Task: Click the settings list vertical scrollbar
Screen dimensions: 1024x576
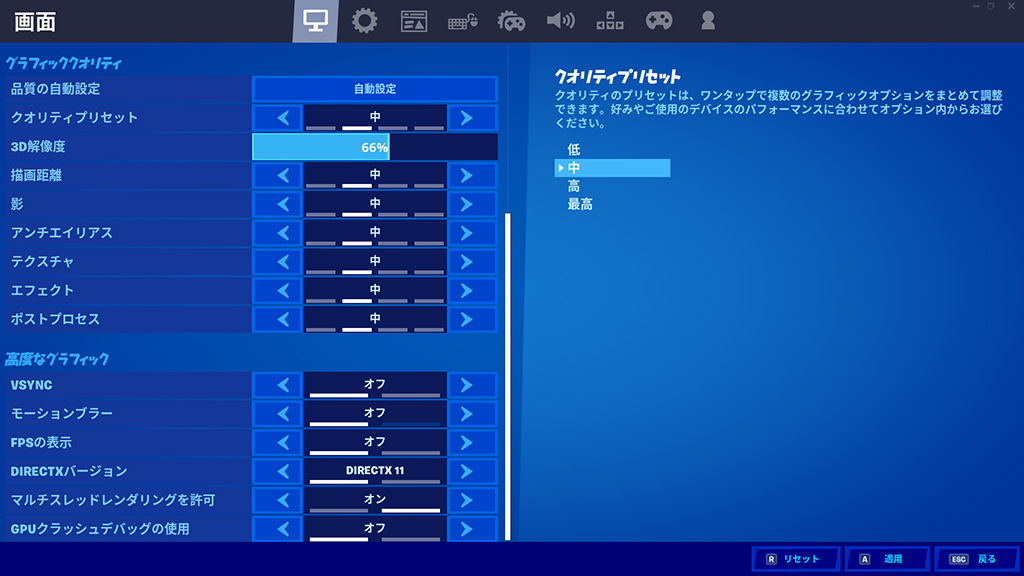Action: (x=507, y=376)
